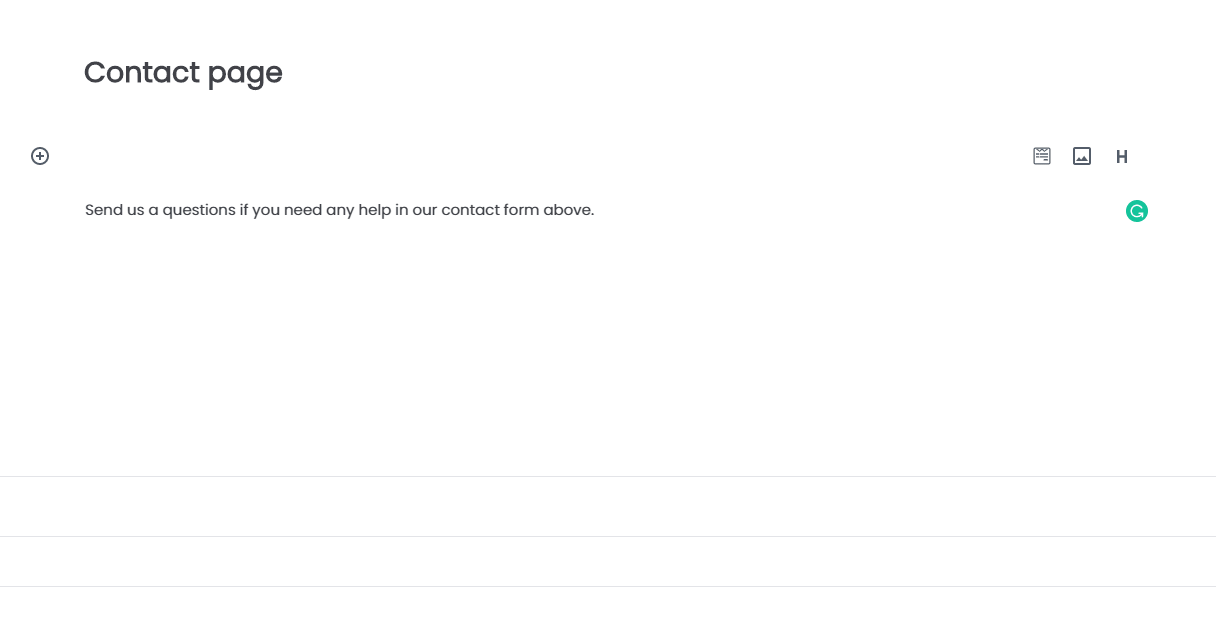The height and width of the screenshot is (617, 1216).
Task: Click the empty row above the bottom divider
Action: point(608,561)
